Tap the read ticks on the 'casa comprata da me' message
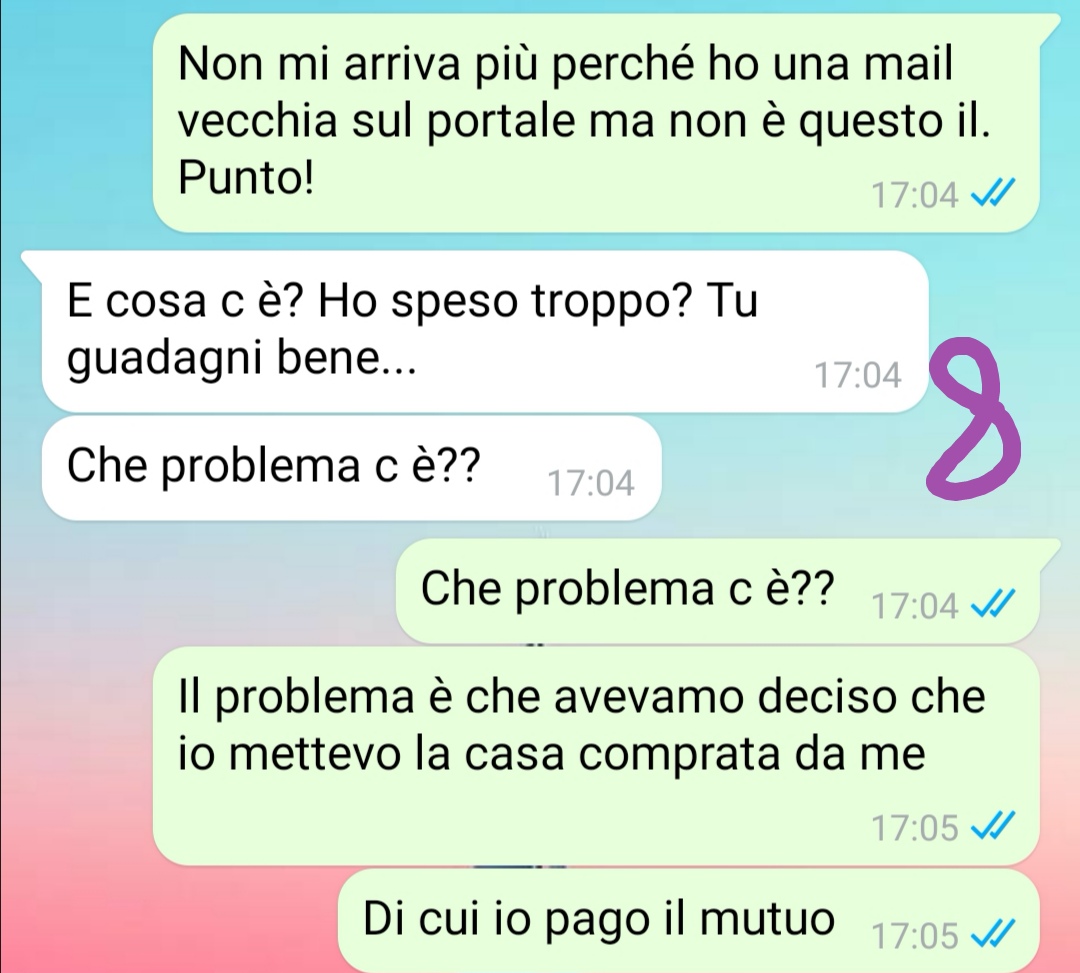Viewport: 1080px width, 973px height. pyautogui.click(x=993, y=827)
